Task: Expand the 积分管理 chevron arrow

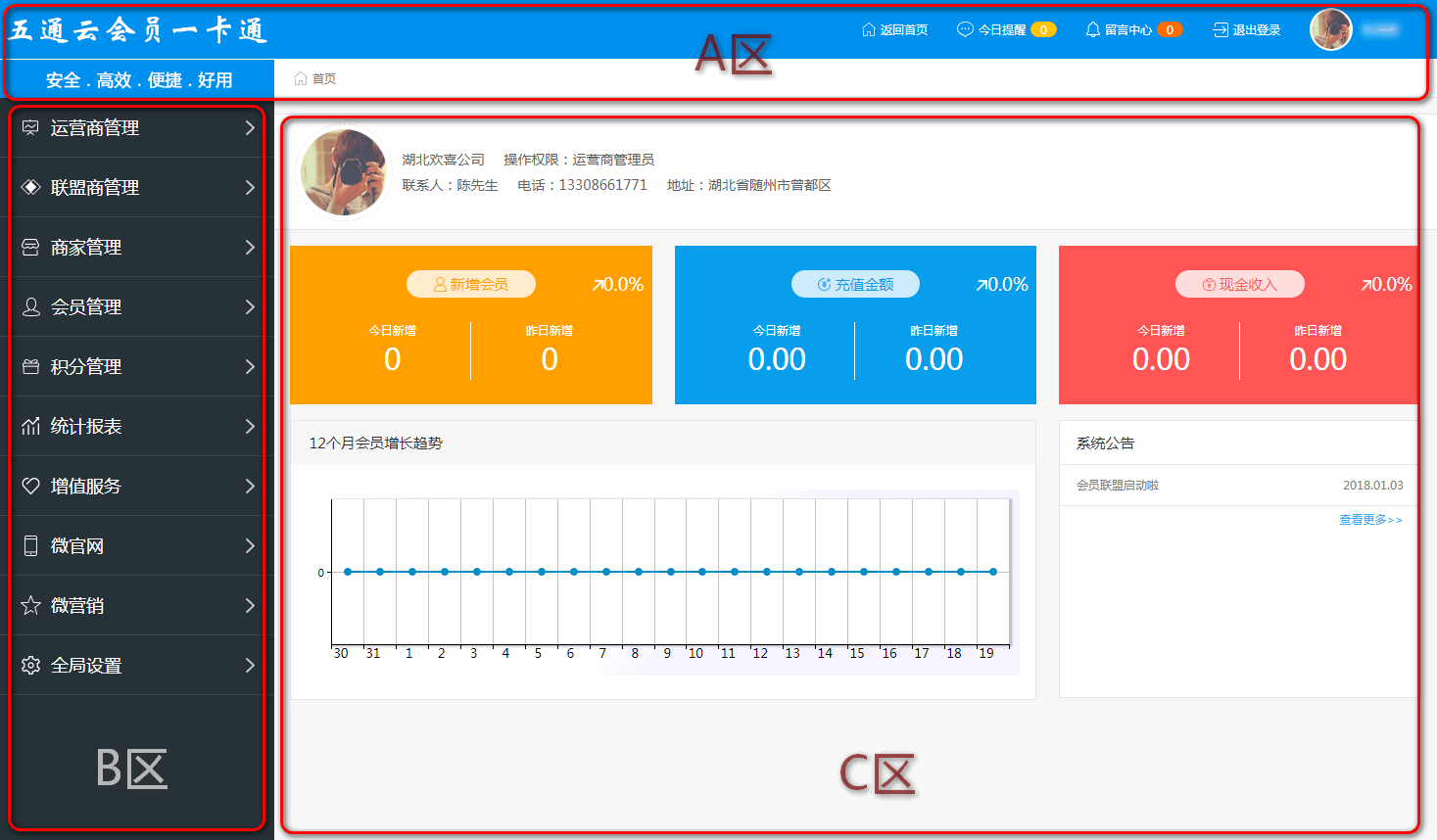Action: tap(250, 367)
